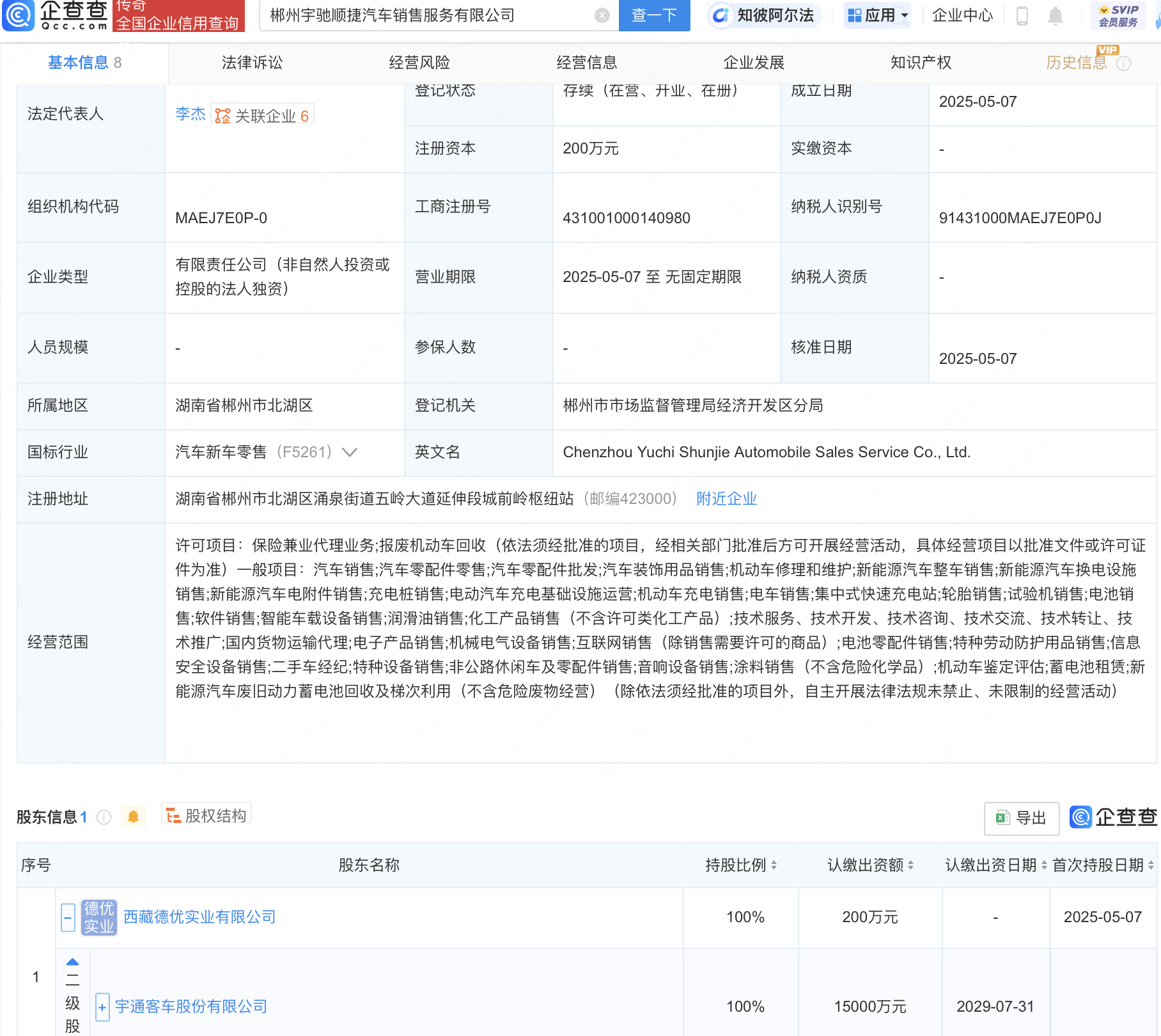Open 历史信息 VIP tab
1161x1036 pixels.
tap(1077, 63)
